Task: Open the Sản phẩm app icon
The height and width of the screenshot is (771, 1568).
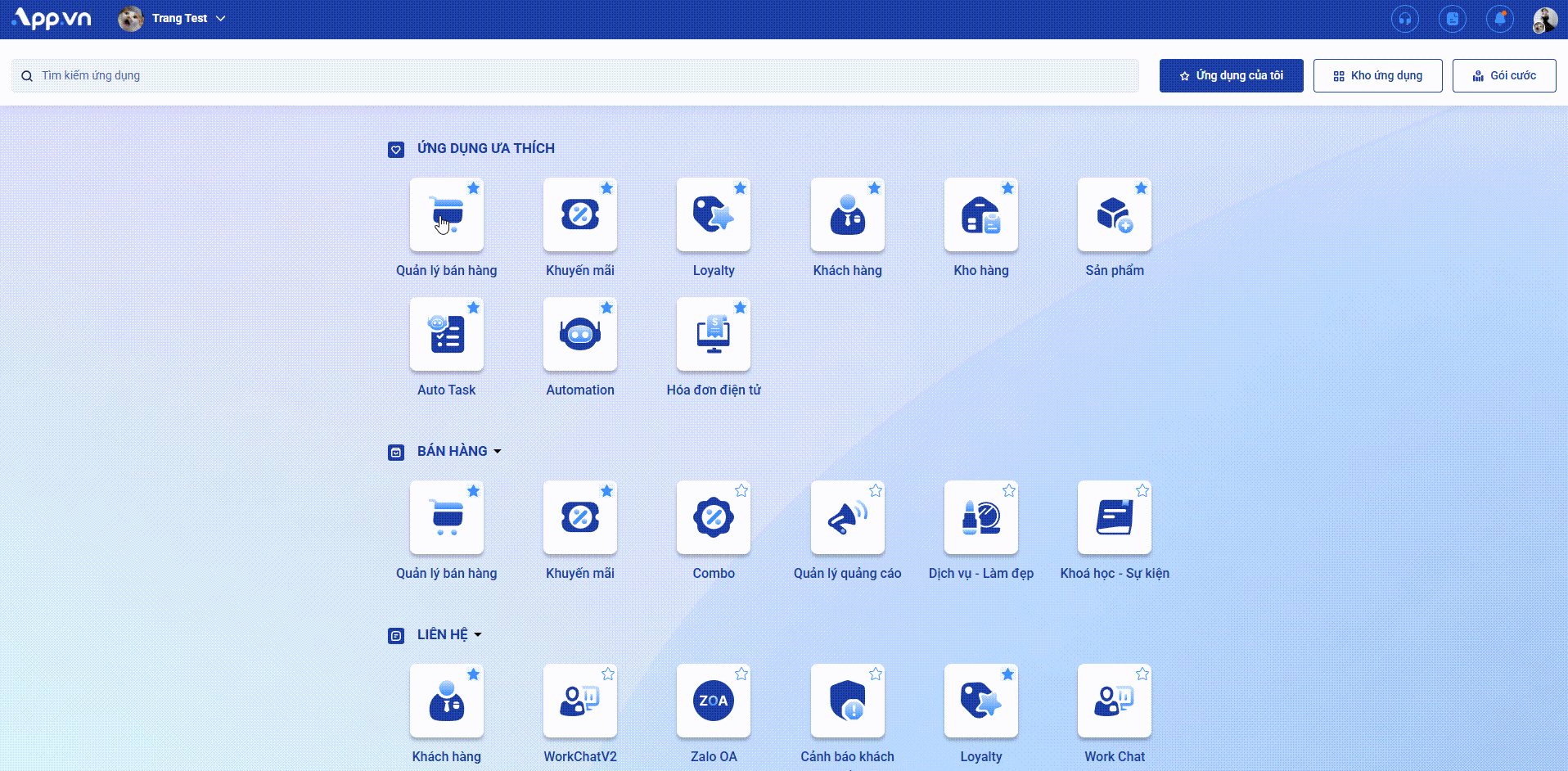Action: tap(1114, 215)
